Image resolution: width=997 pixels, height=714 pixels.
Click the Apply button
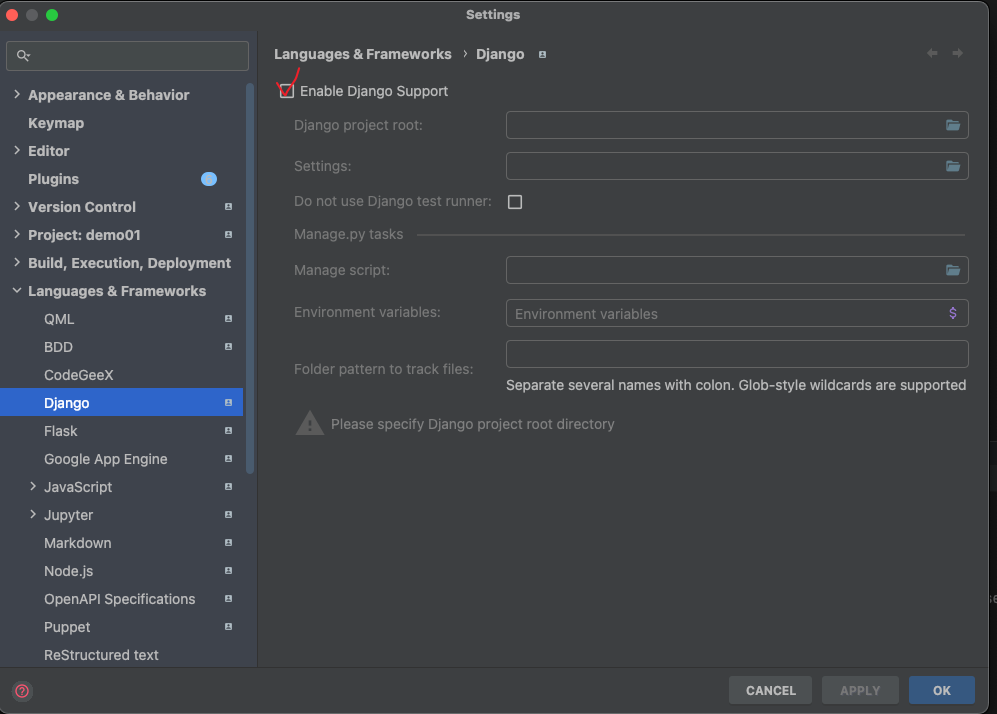tap(860, 690)
